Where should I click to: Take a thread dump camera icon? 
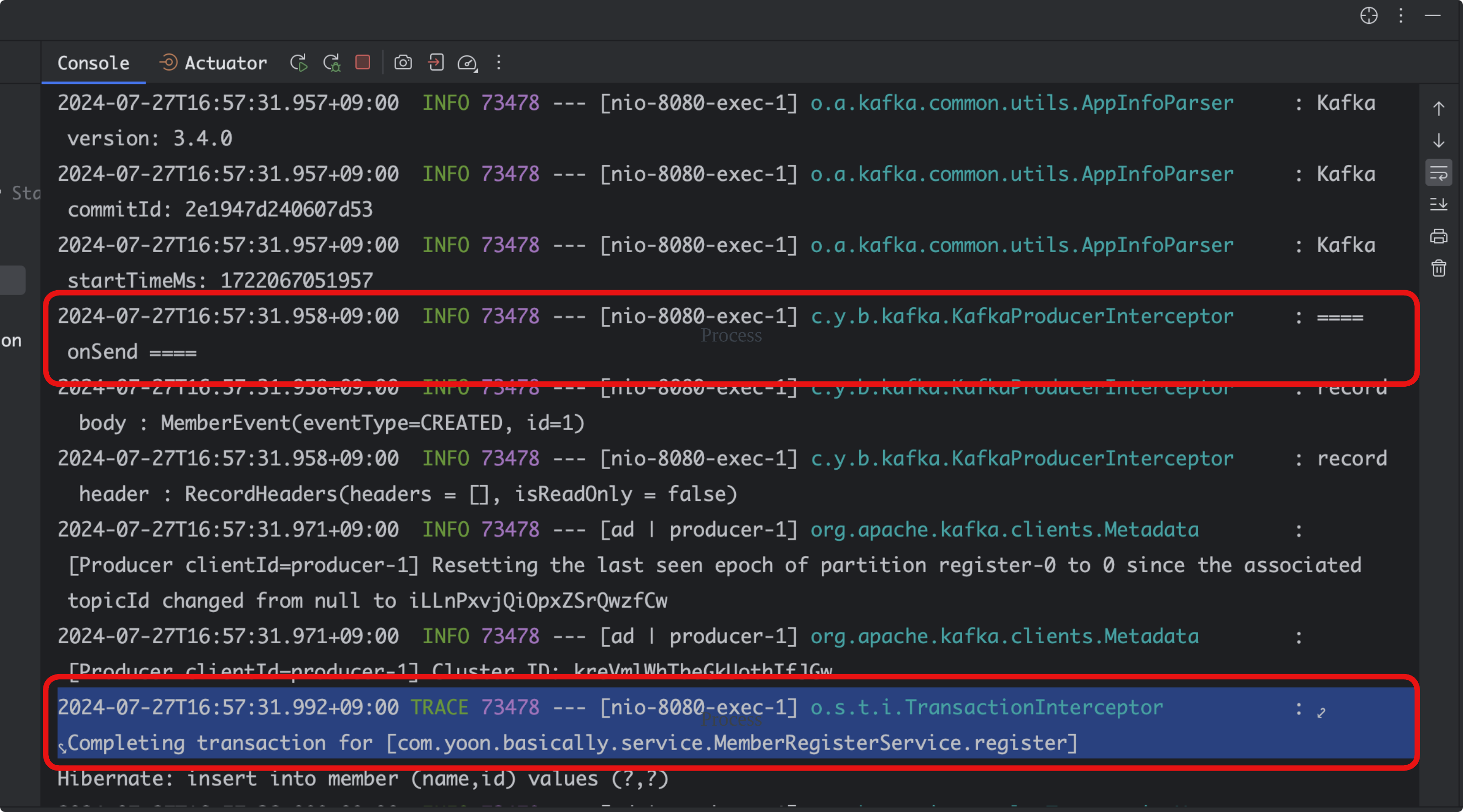(403, 62)
